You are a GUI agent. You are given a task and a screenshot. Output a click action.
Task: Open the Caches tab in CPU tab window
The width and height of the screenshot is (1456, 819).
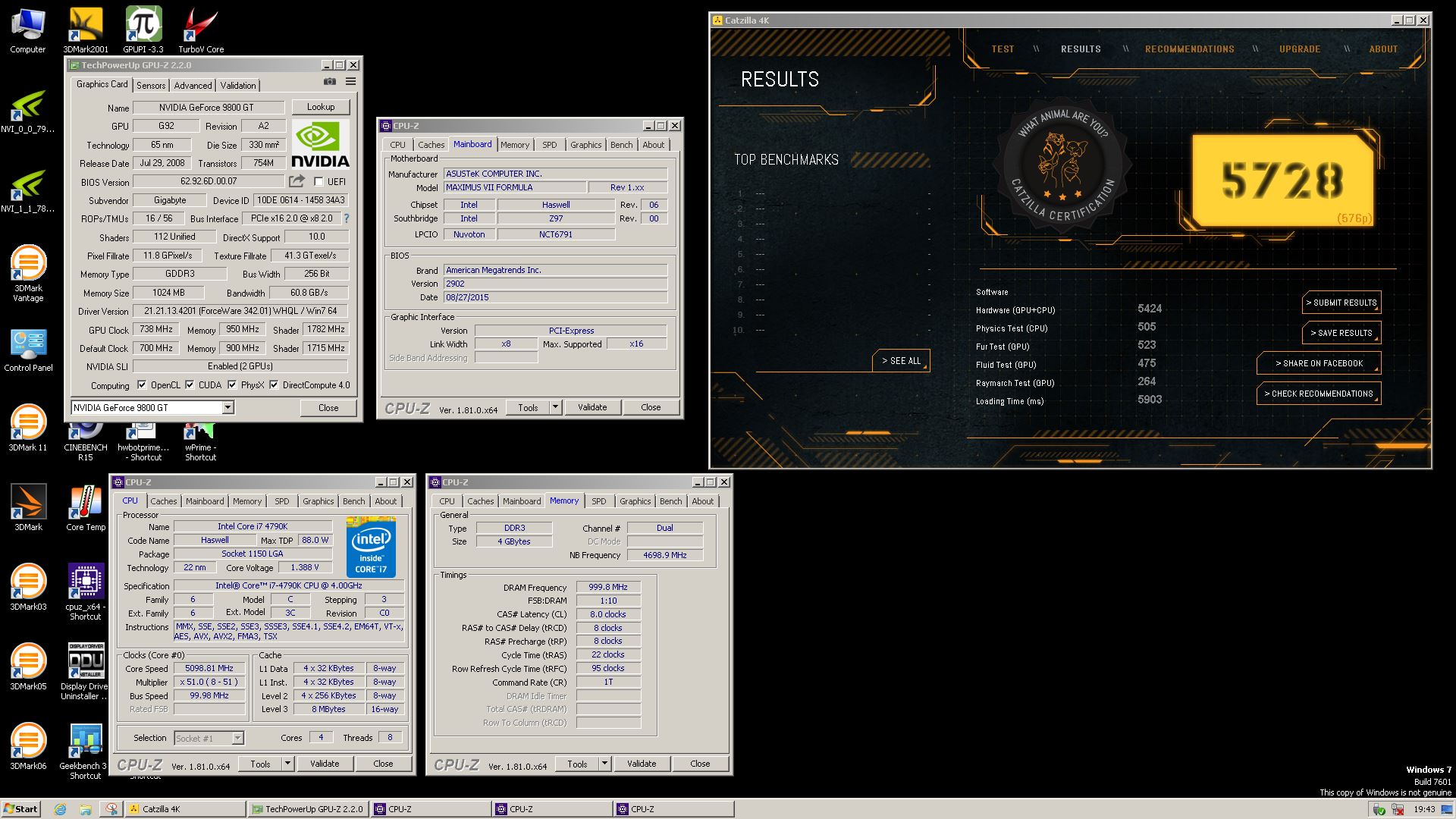click(x=163, y=501)
